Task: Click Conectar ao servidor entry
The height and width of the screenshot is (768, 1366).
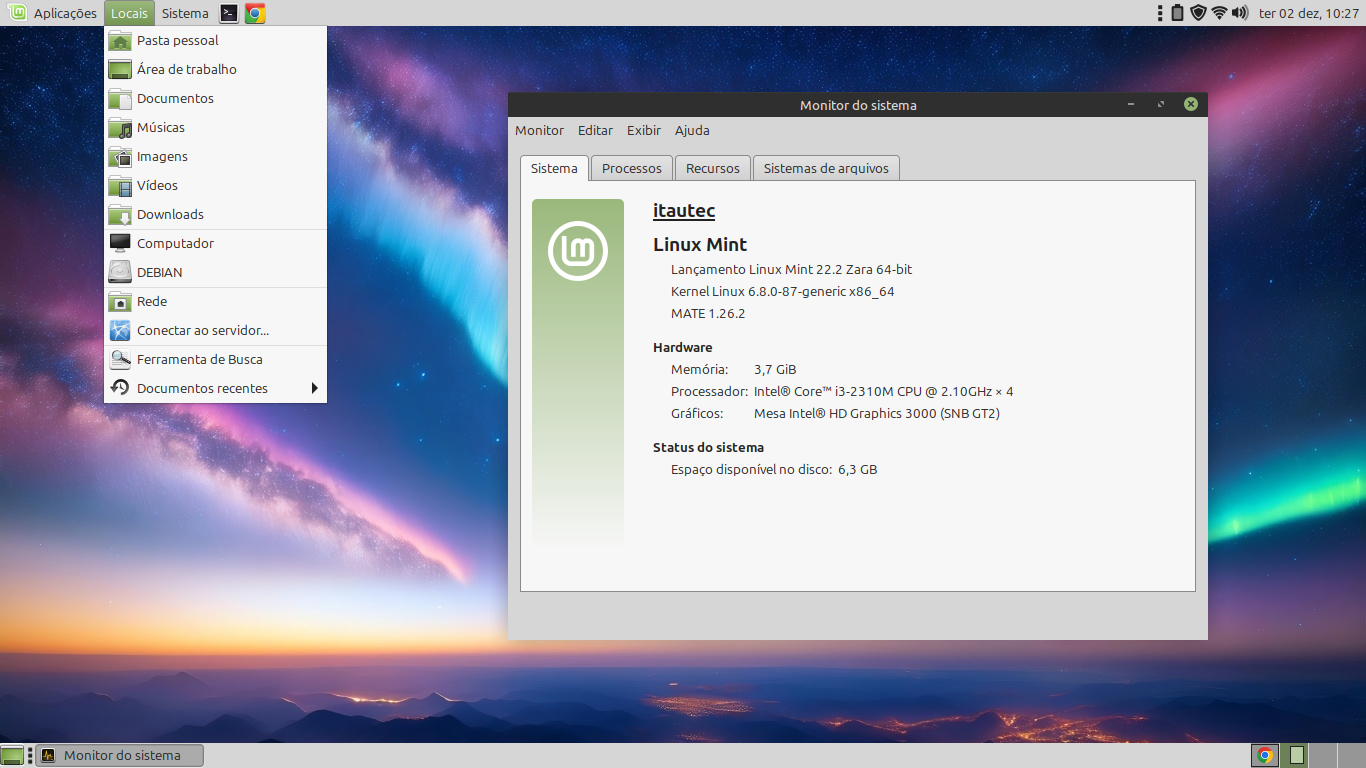Action: (x=203, y=331)
